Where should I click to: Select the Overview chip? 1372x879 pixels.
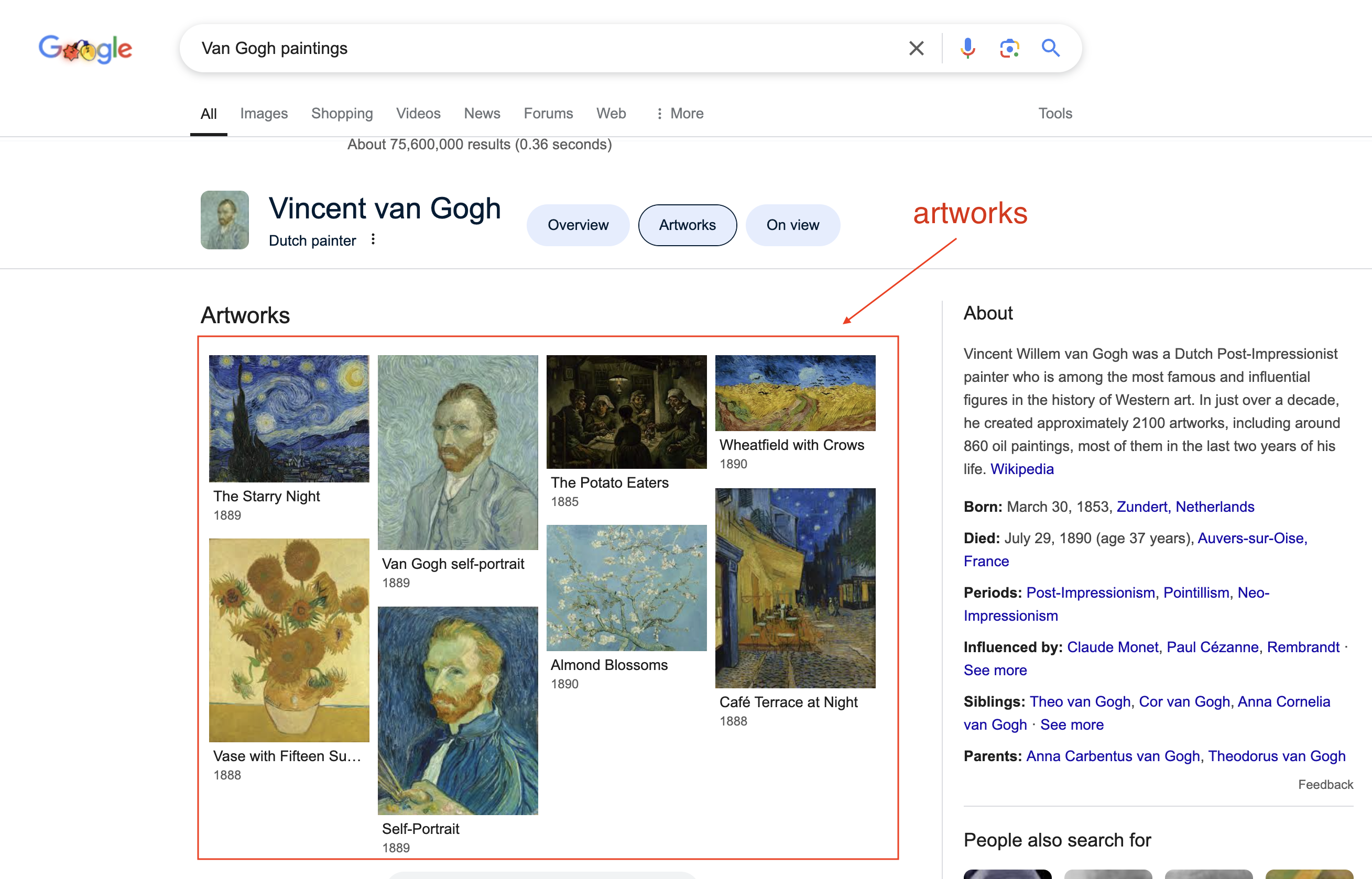578,225
